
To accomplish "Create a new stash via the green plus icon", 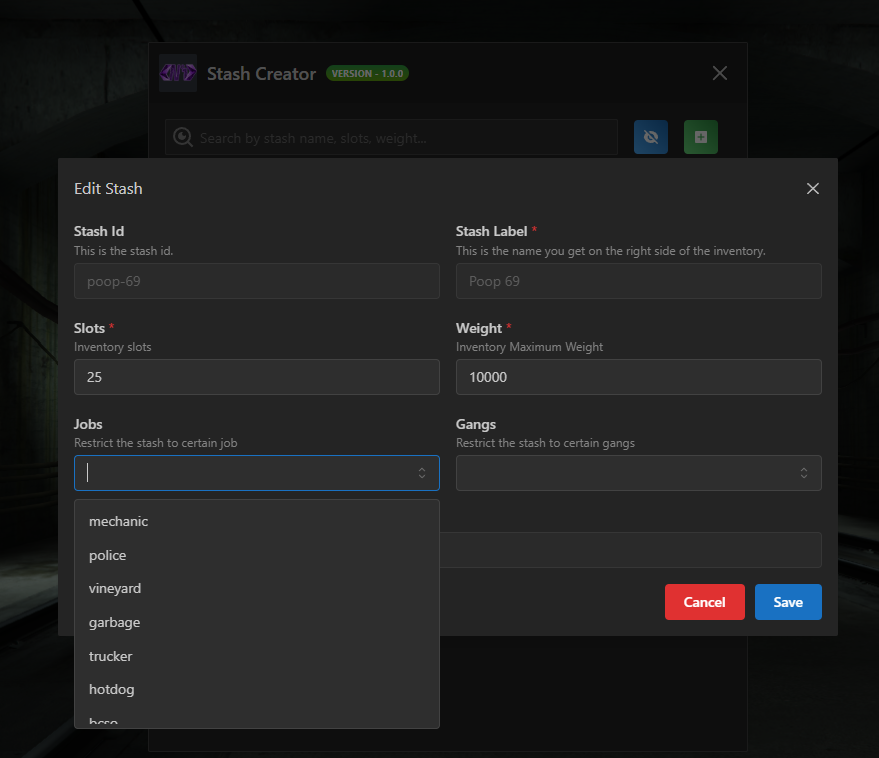I will point(700,137).
